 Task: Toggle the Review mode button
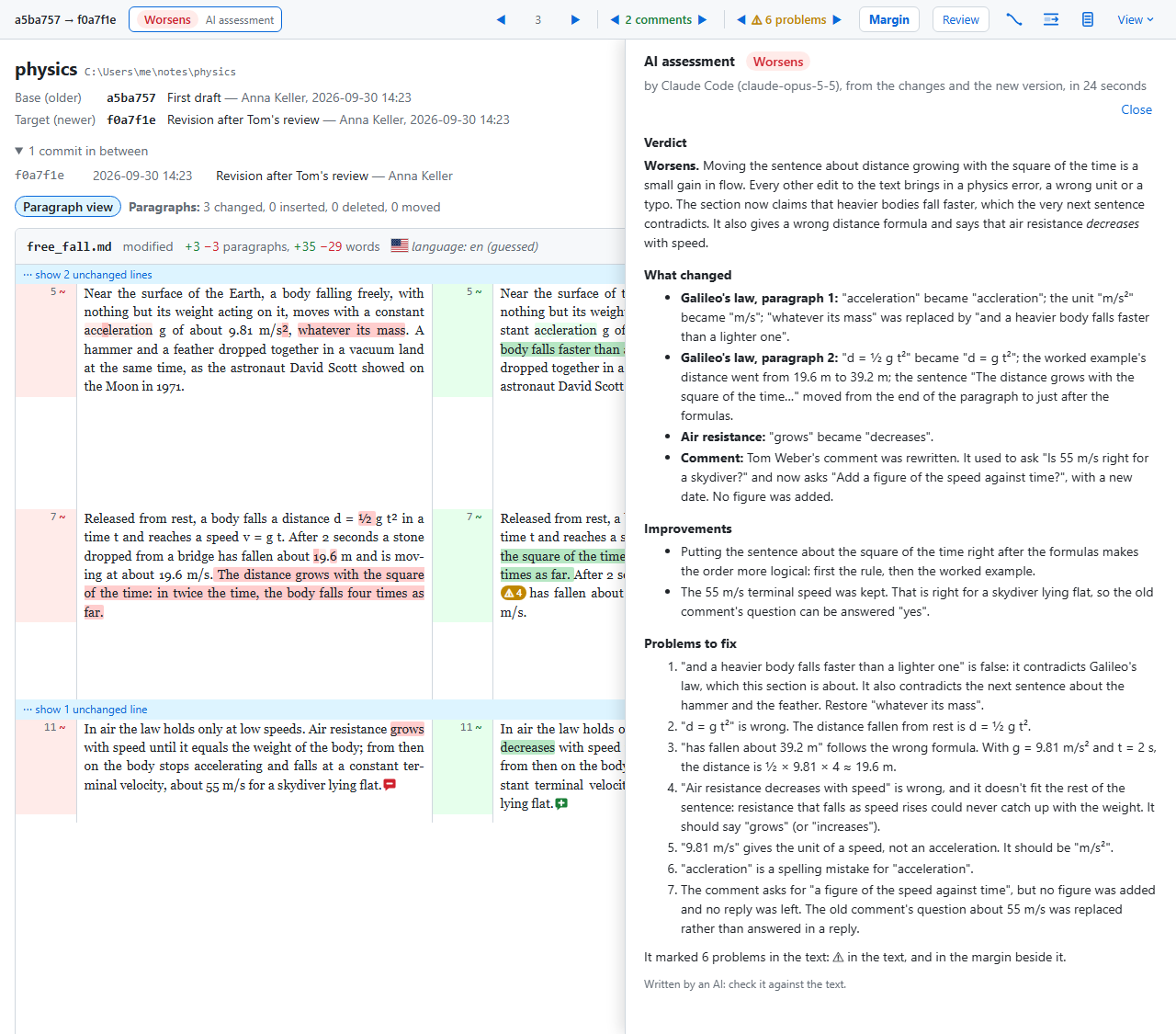[x=961, y=19]
